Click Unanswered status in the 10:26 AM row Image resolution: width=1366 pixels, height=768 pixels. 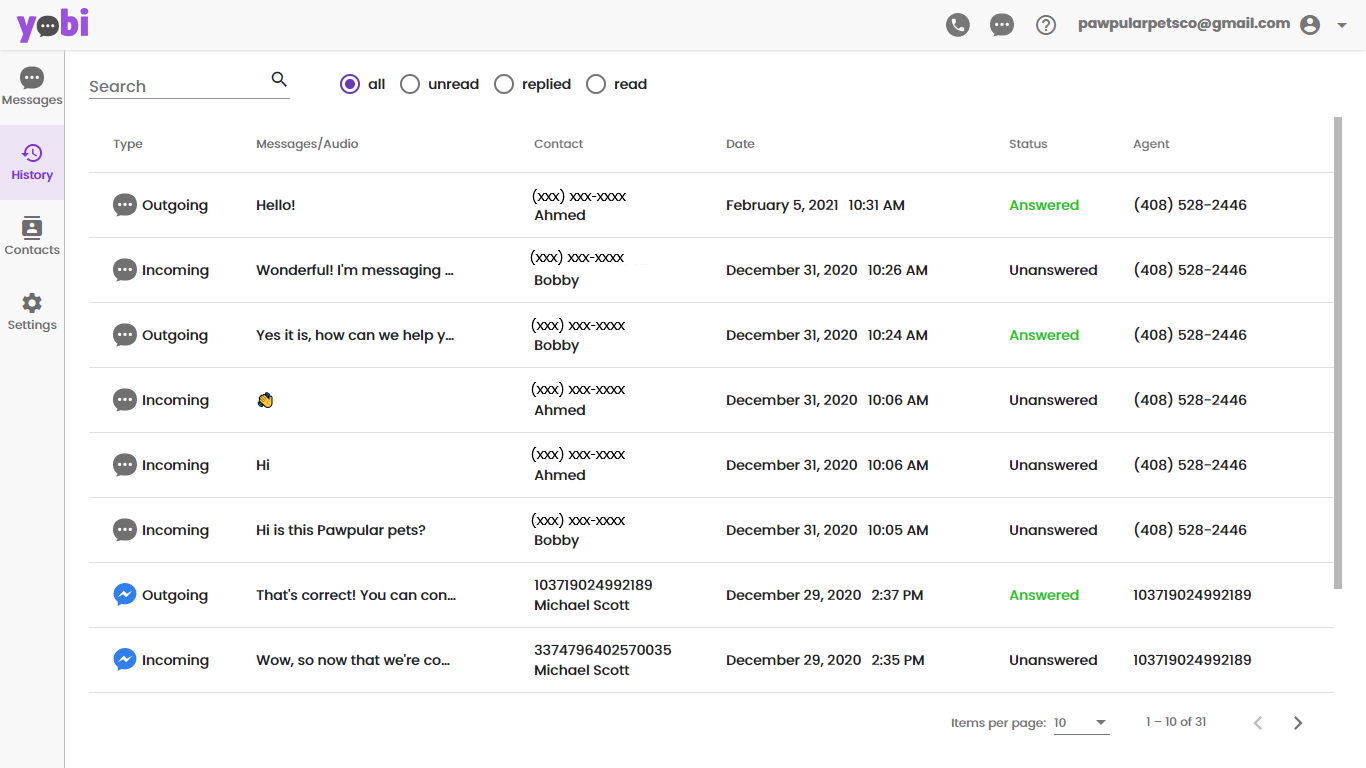pyautogui.click(x=1053, y=270)
